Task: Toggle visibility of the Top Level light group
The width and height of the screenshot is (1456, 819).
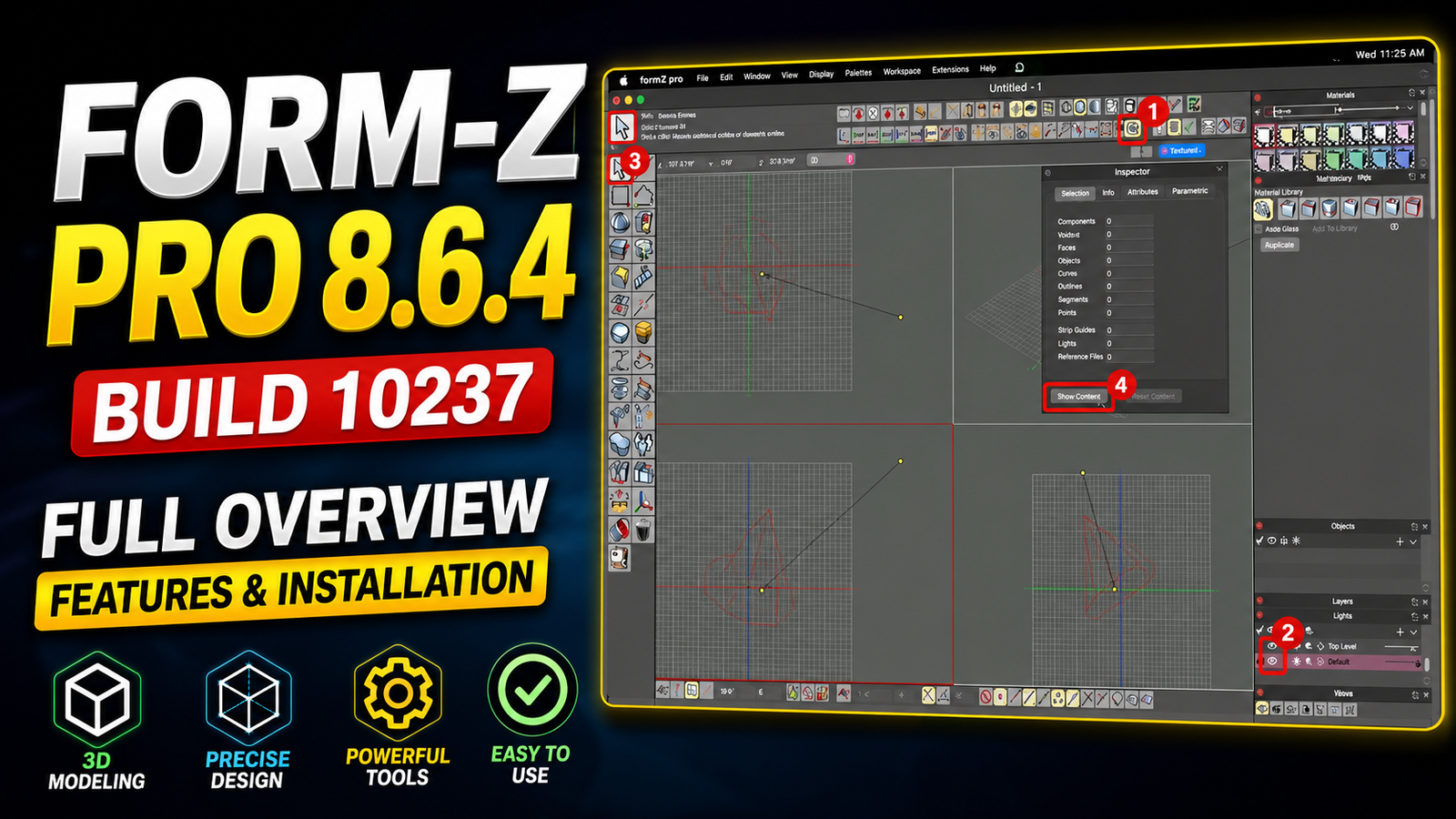Action: coord(1272,646)
